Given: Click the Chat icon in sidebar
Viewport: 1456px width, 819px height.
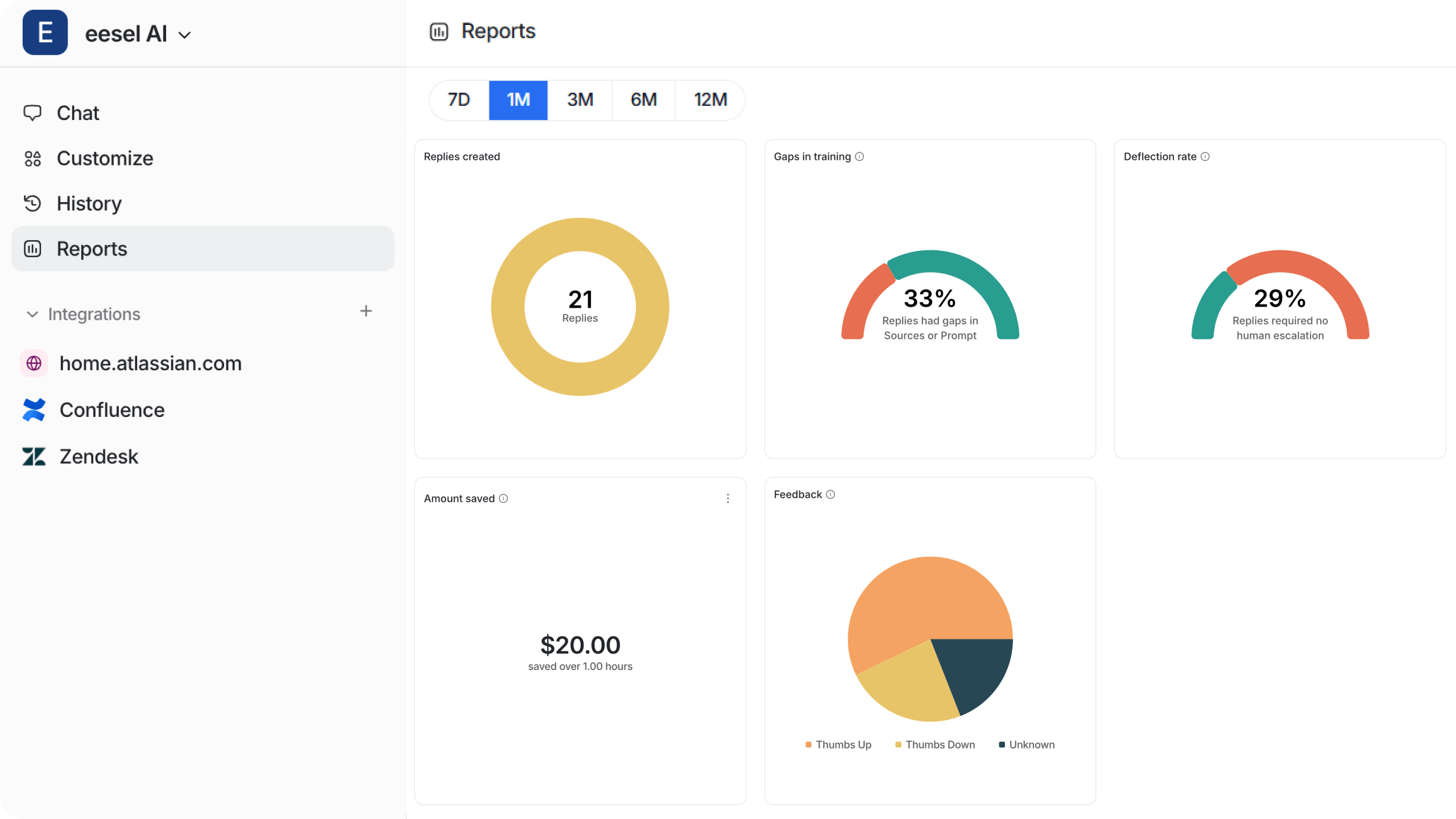Looking at the screenshot, I should [33, 112].
